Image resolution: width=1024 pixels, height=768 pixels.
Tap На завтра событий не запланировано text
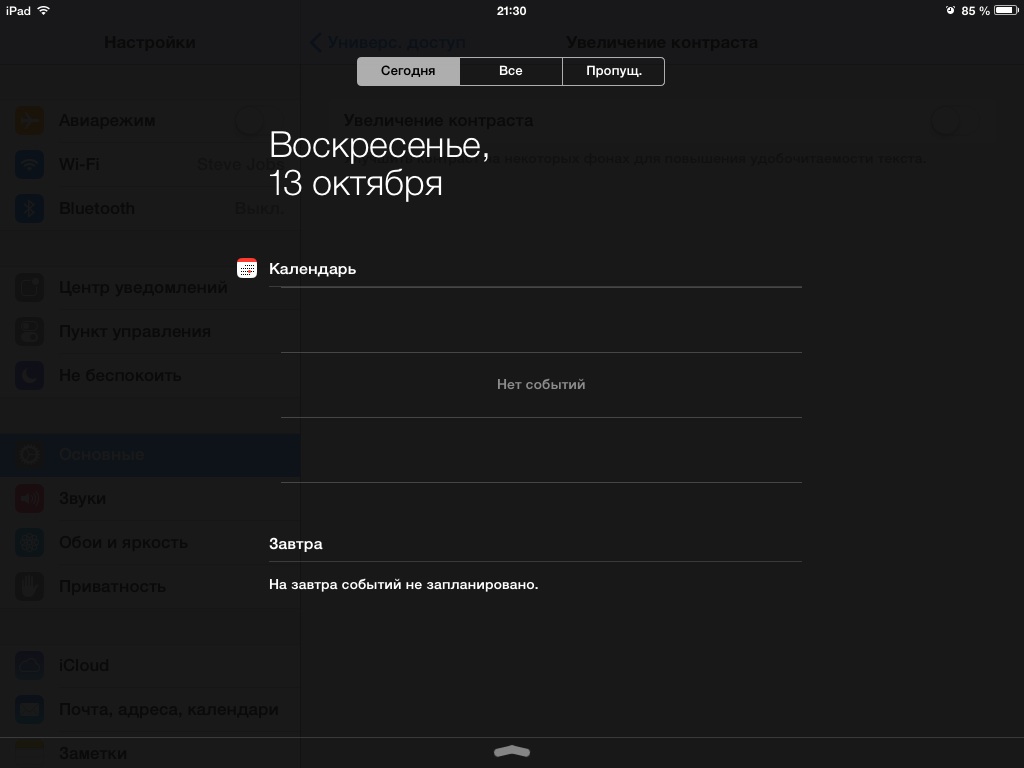pos(404,584)
